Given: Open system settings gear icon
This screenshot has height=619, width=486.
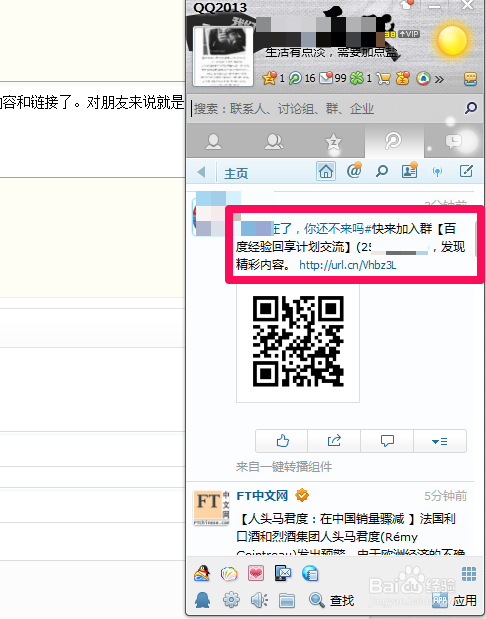Looking at the screenshot, I should point(231,600).
